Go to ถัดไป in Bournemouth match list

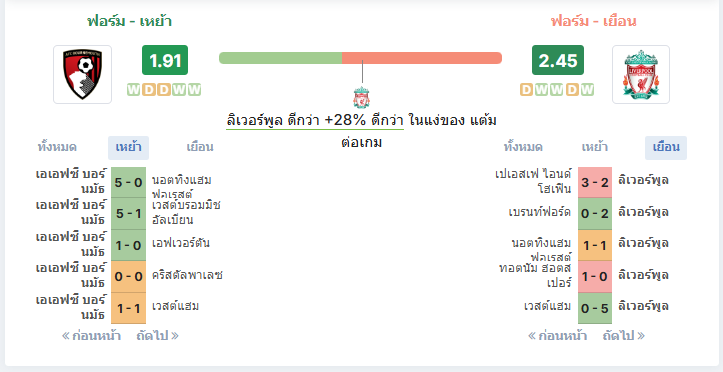pyautogui.click(x=158, y=336)
